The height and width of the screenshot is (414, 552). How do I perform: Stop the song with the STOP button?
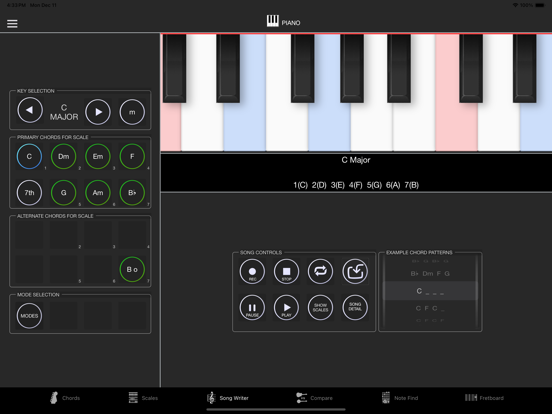[x=286, y=271]
